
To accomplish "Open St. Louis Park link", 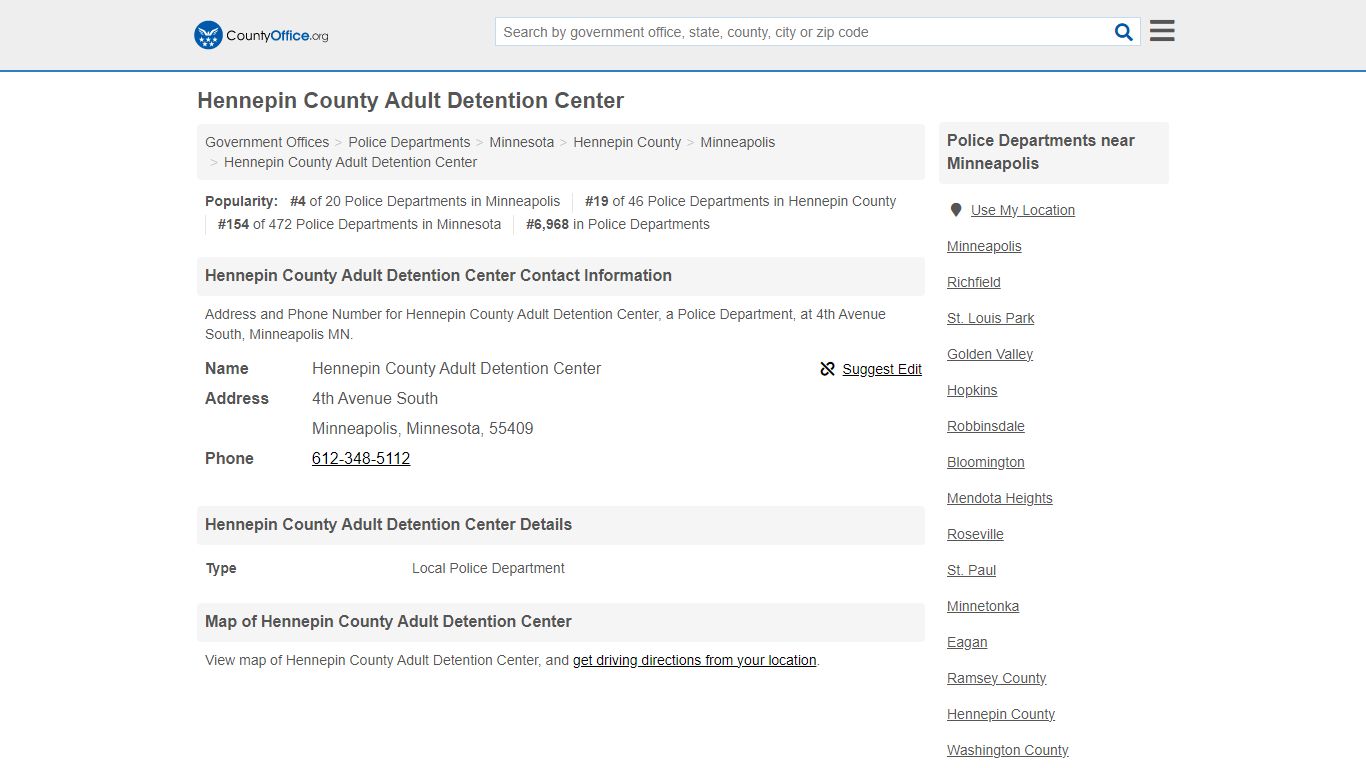I will coord(991,318).
